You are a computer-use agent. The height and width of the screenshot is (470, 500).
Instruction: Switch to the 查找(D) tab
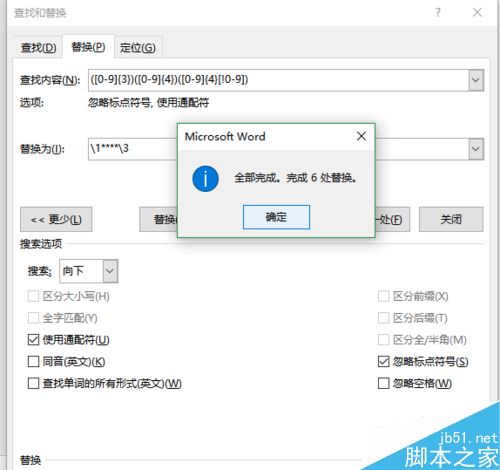tap(38, 48)
